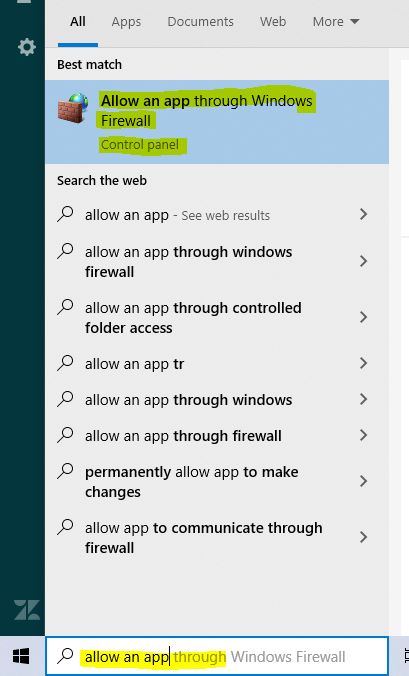Click magnifier icon beside 'allow an app through firewall'
409x676 pixels.
(66, 435)
